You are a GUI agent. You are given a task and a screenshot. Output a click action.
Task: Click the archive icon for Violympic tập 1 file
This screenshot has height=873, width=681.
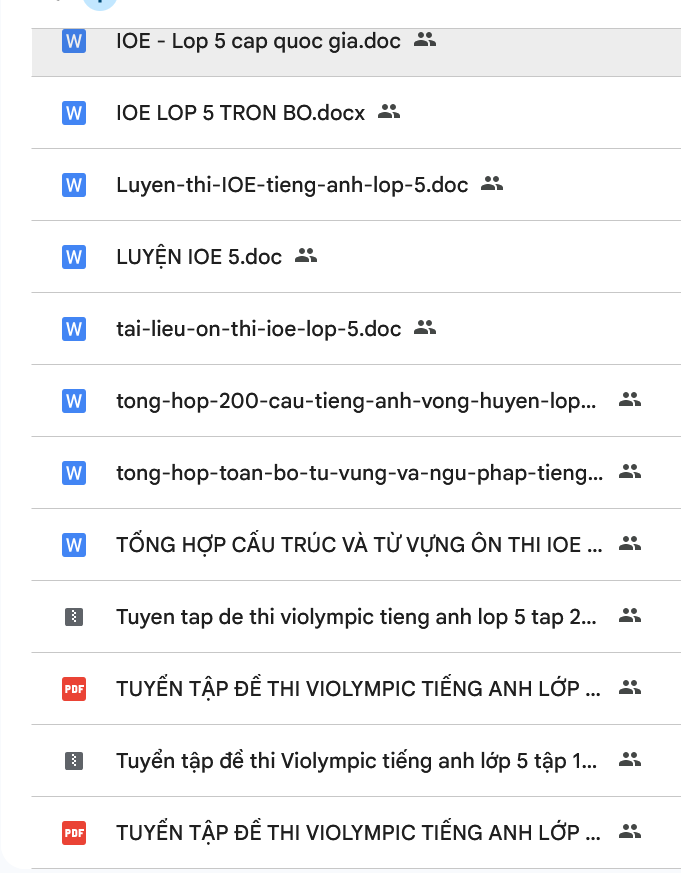[x=73, y=761]
